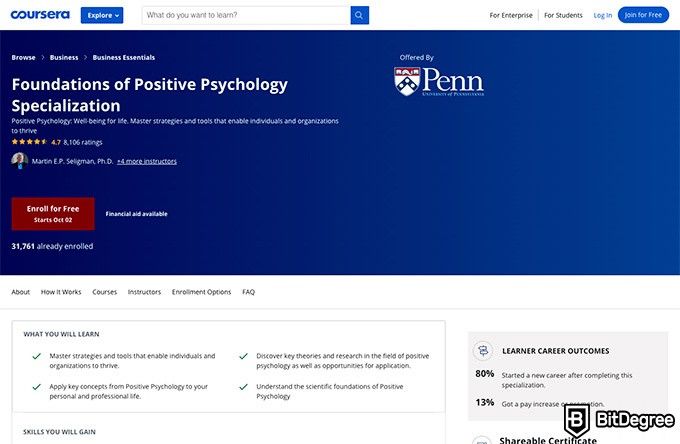Click the Coursera logo
Image resolution: width=680 pixels, height=444 pixels.
(x=40, y=15)
